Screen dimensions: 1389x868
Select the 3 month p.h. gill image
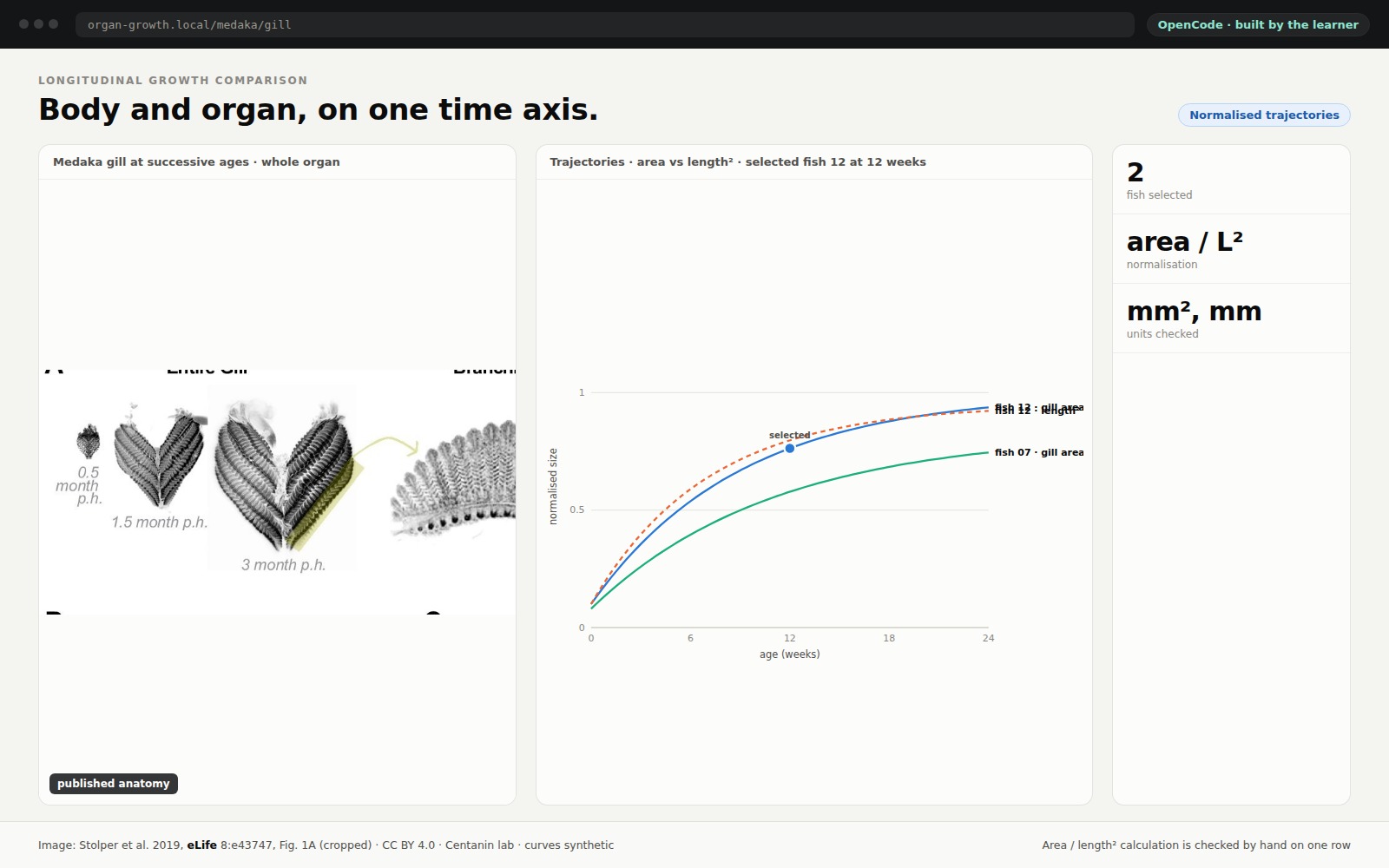(x=284, y=474)
